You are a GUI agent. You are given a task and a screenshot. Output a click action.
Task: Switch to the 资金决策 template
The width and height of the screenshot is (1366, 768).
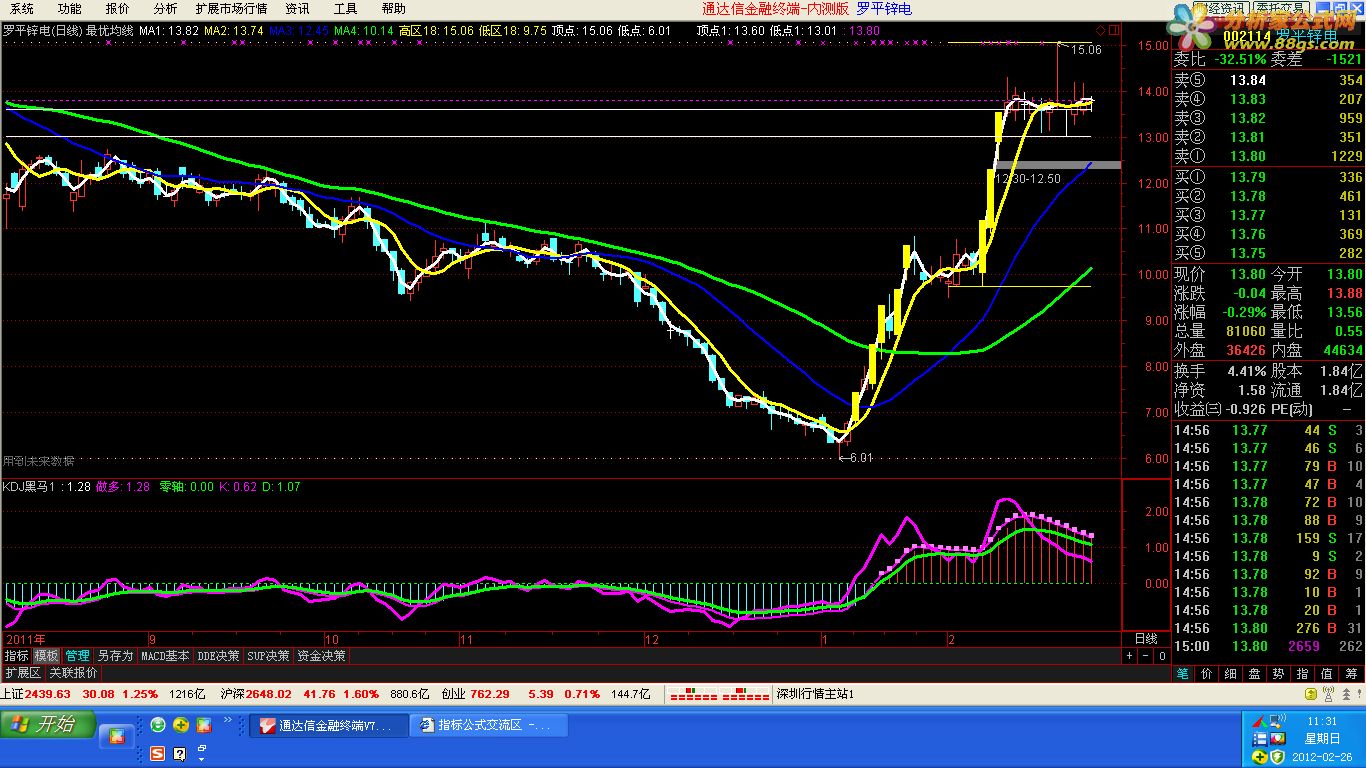click(x=321, y=656)
